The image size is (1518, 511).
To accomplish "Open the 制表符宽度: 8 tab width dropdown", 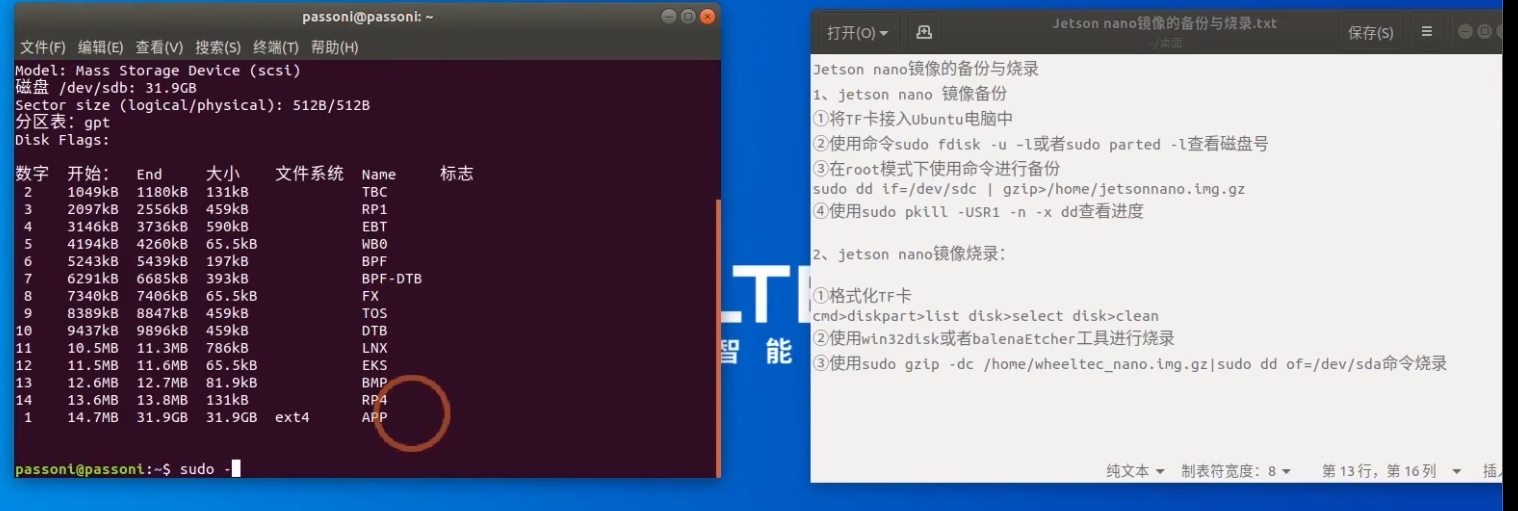I will click(x=1236, y=471).
